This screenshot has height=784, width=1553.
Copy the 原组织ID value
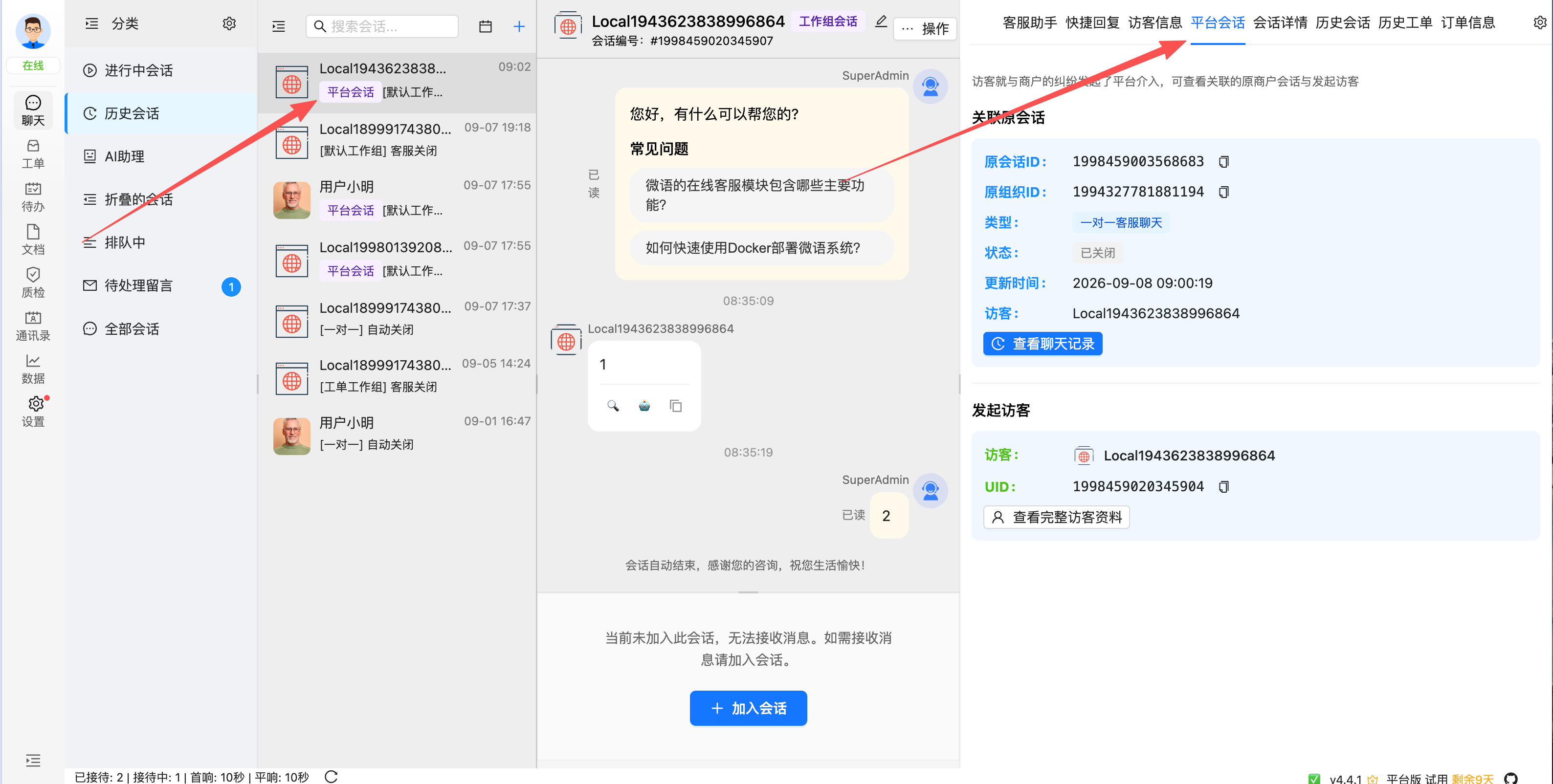tap(1223, 192)
